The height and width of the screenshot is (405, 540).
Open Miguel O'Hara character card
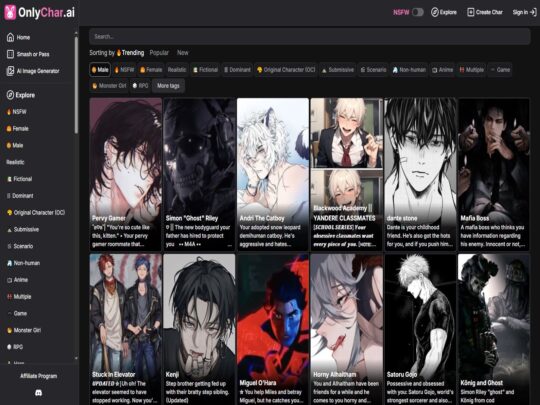click(273, 330)
